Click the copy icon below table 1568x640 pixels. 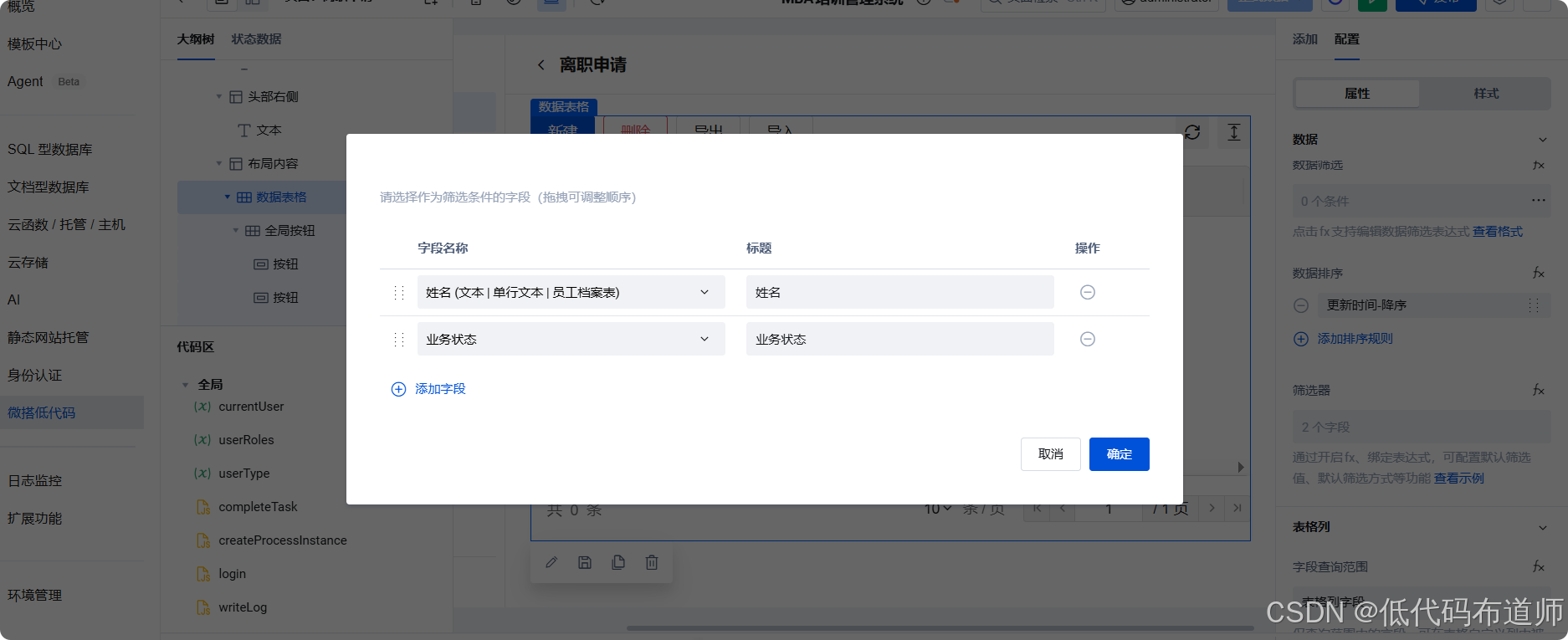[618, 563]
